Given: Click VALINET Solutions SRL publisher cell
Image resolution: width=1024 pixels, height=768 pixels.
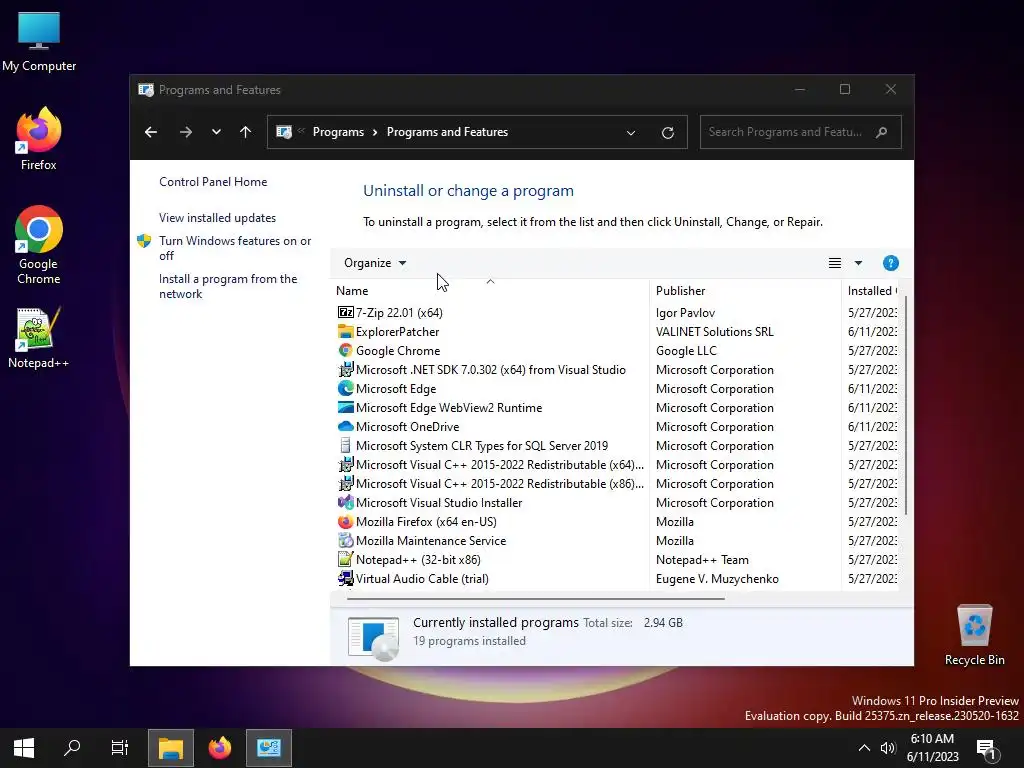Looking at the screenshot, I should (x=714, y=331).
